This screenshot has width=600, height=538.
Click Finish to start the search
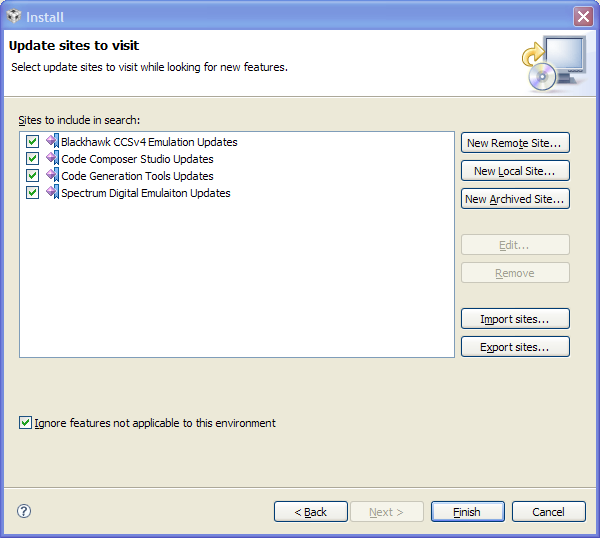tap(468, 512)
